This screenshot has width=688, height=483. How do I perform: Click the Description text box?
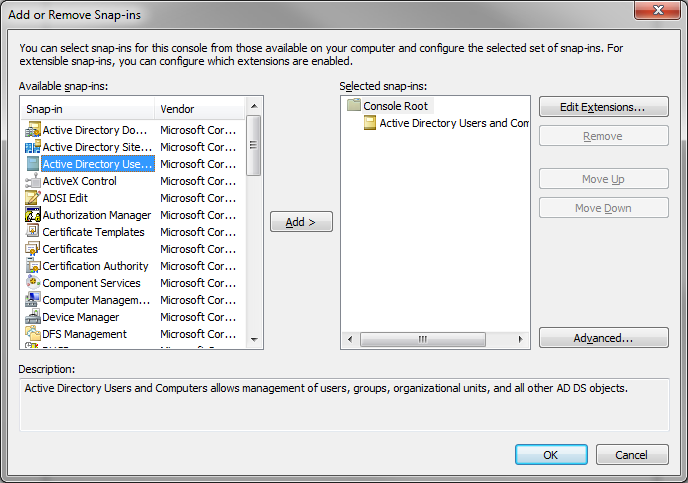coord(344,404)
